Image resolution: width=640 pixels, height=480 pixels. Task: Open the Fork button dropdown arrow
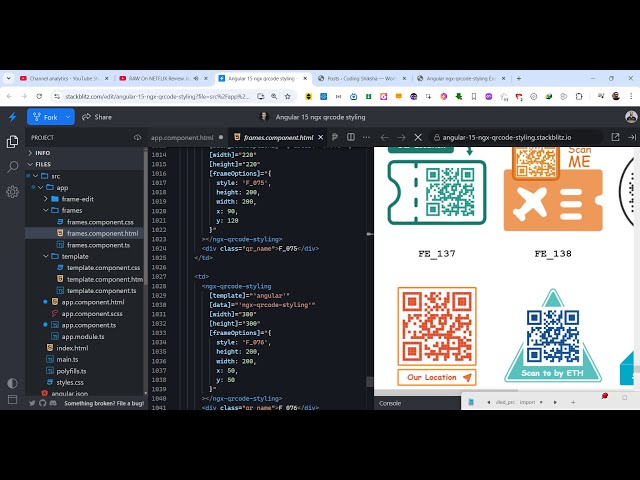pyautogui.click(x=68, y=117)
